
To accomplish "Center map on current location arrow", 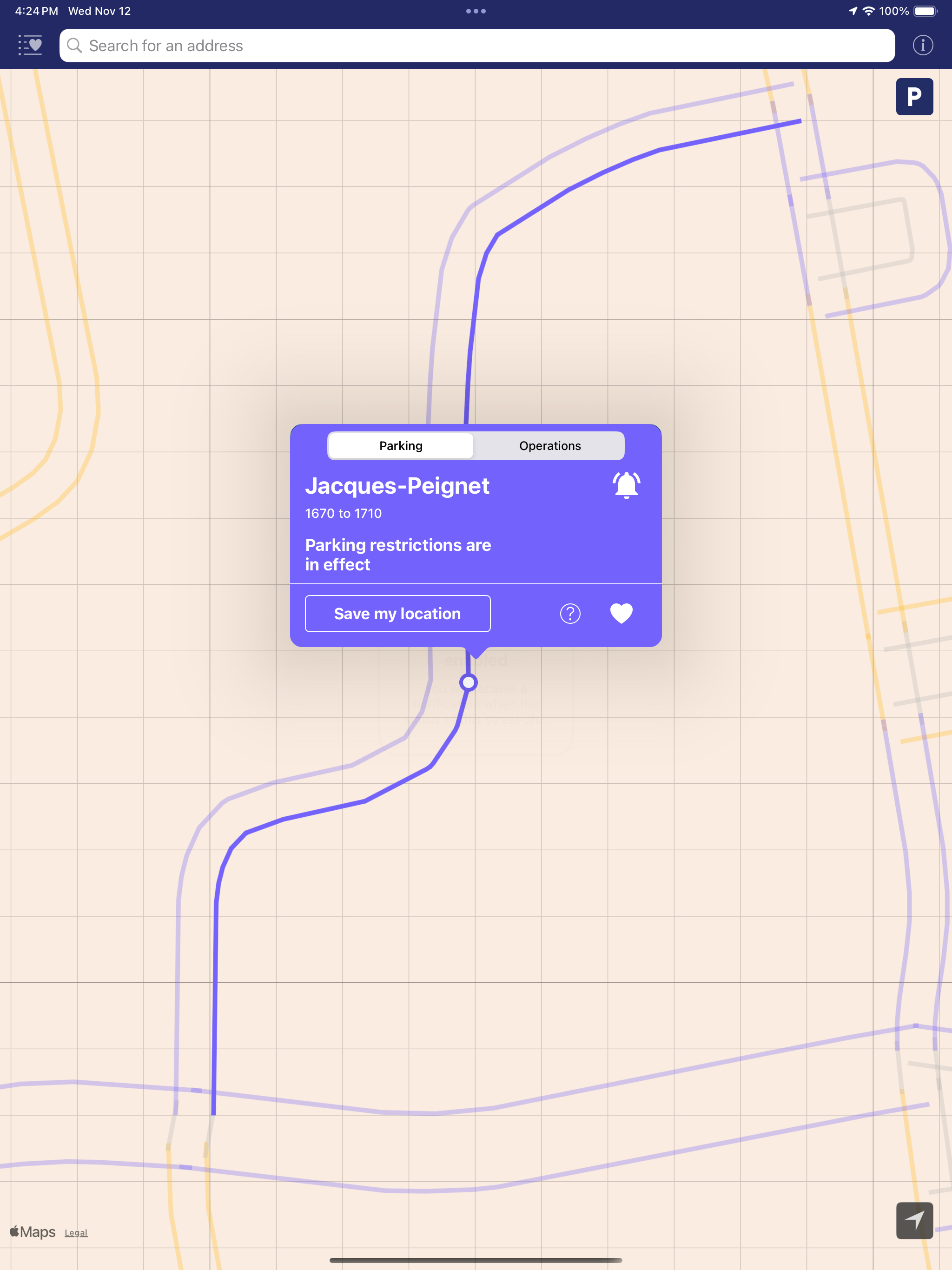I will (914, 1220).
